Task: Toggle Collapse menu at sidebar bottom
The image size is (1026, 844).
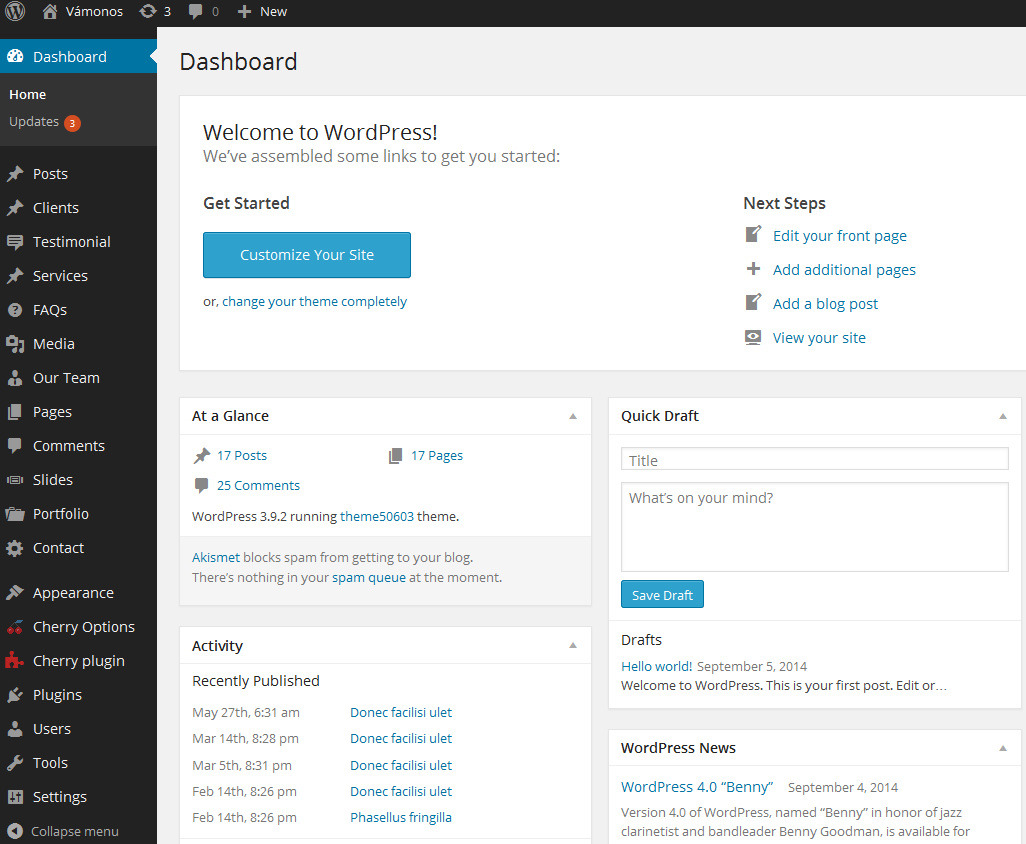Action: [x=70, y=831]
